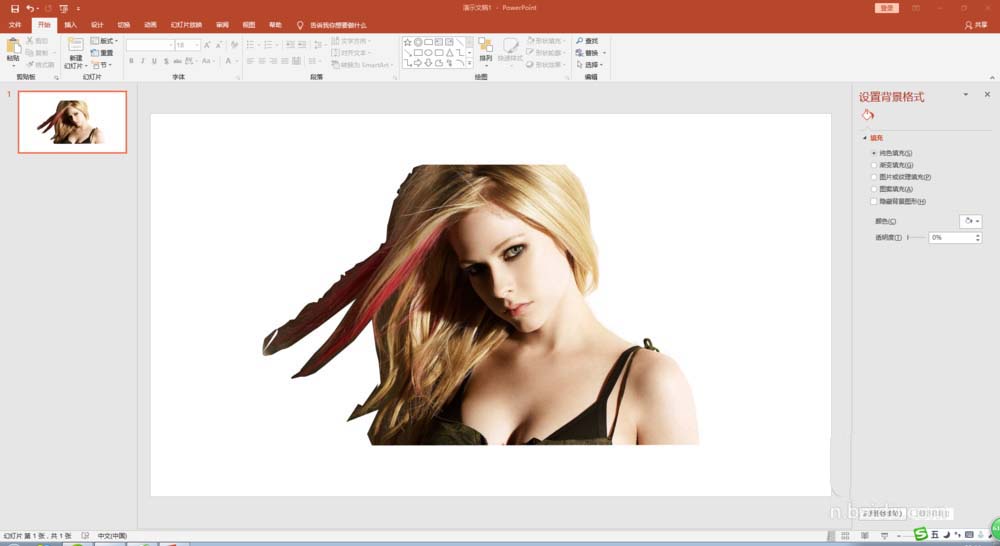
Task: Toggle Underline formatting button
Action: tap(154, 61)
